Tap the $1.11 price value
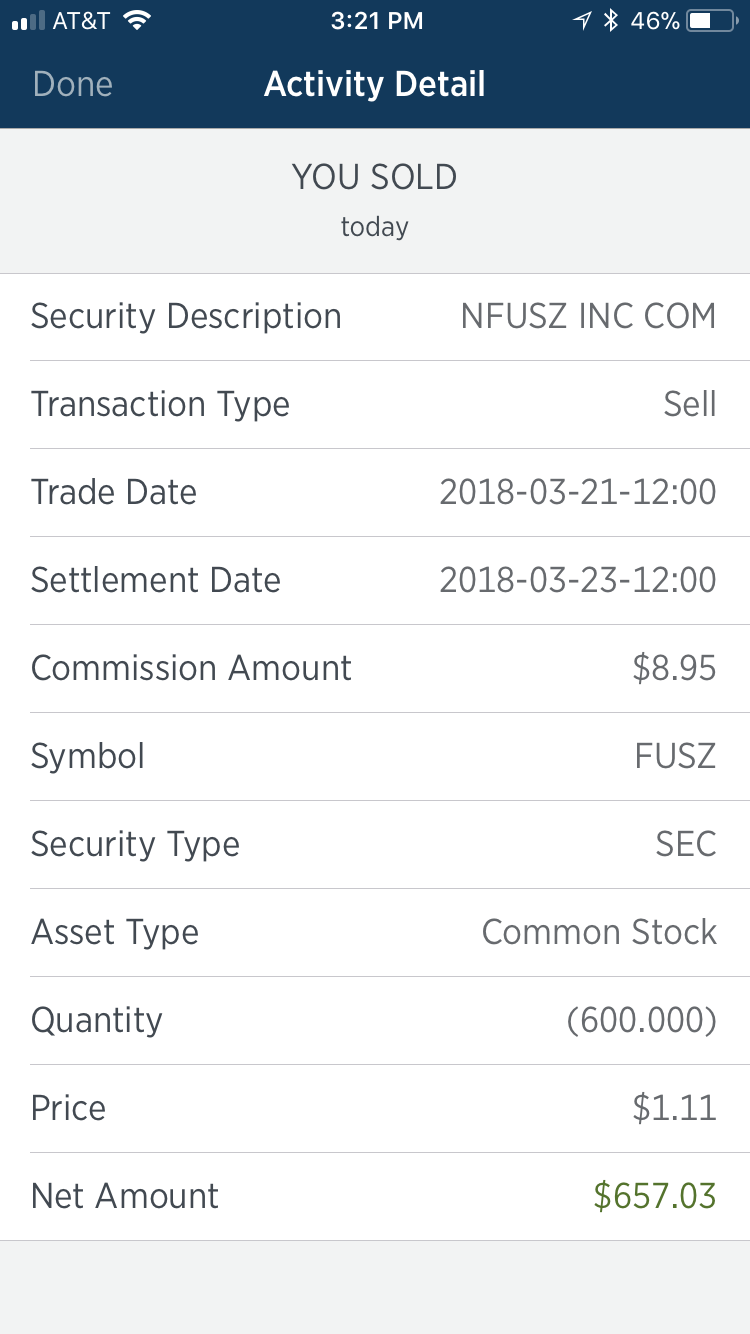Screen dimensions: 750x1334 674,1109
